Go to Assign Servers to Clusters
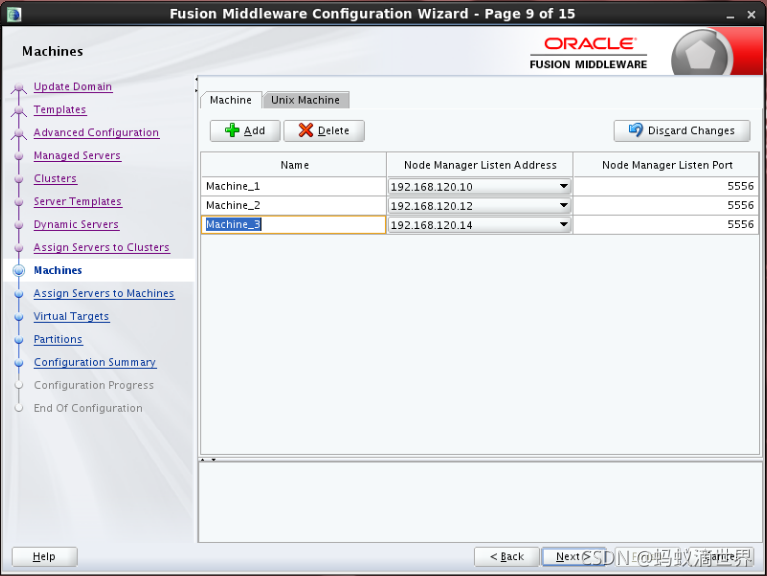 click(101, 247)
